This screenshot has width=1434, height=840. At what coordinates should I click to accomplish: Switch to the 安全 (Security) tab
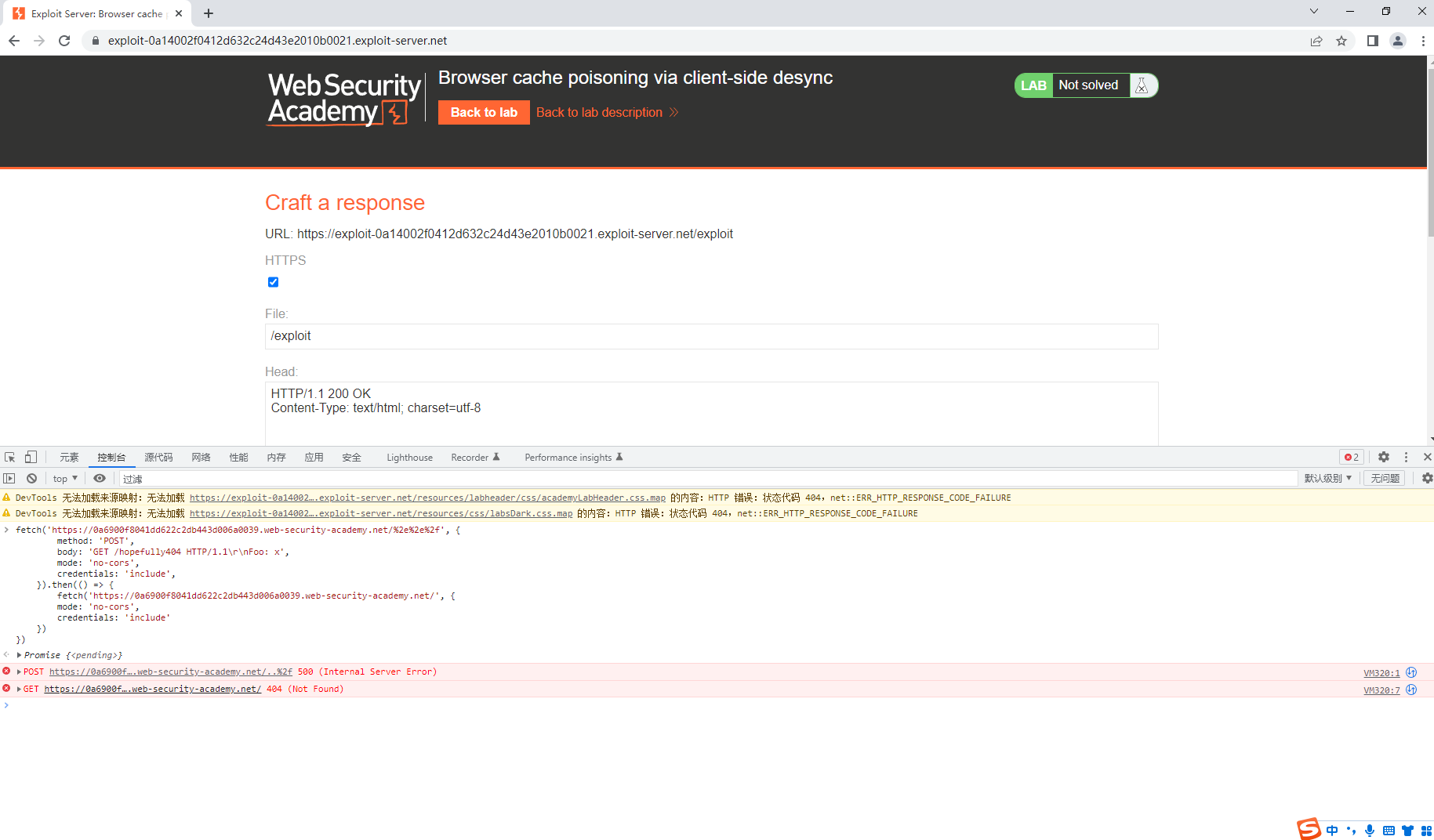[351, 458]
